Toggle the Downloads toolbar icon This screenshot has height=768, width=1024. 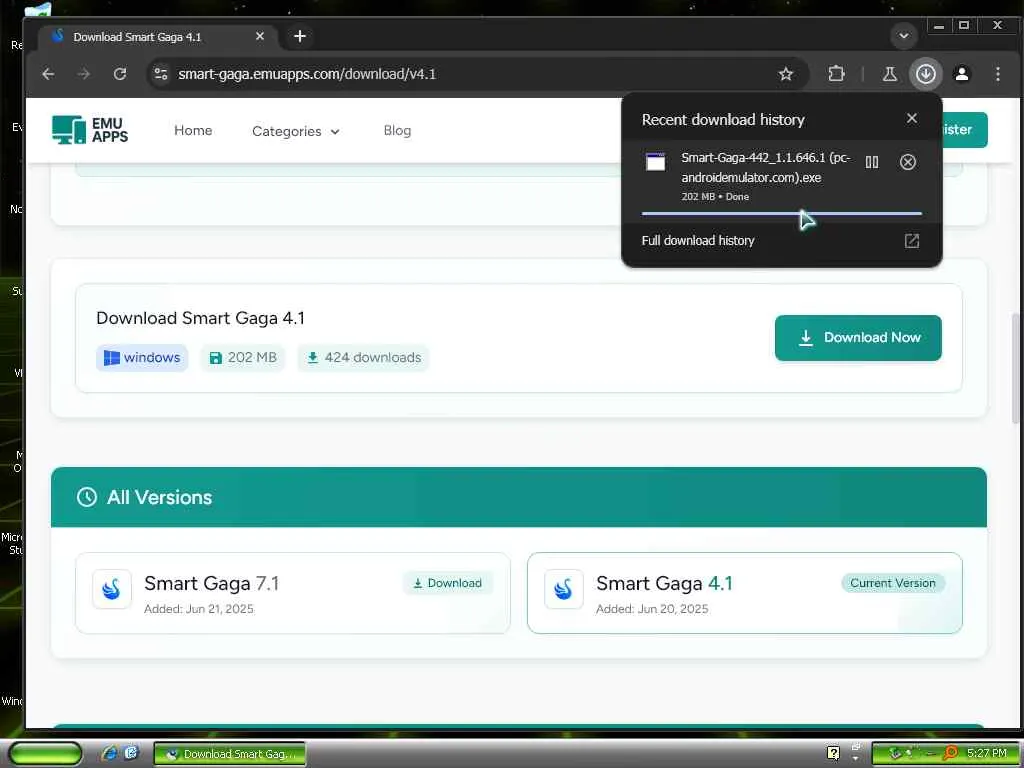pyautogui.click(x=925, y=74)
